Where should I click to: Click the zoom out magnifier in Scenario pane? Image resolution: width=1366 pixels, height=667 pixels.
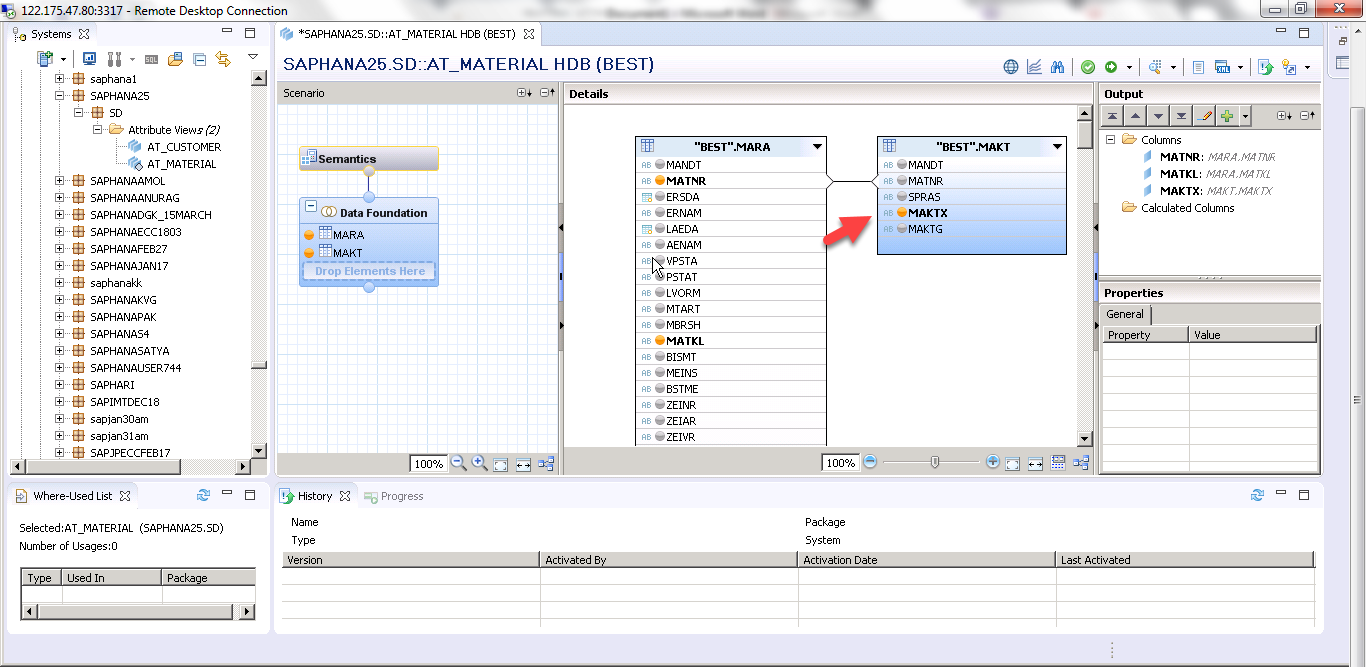pos(458,463)
